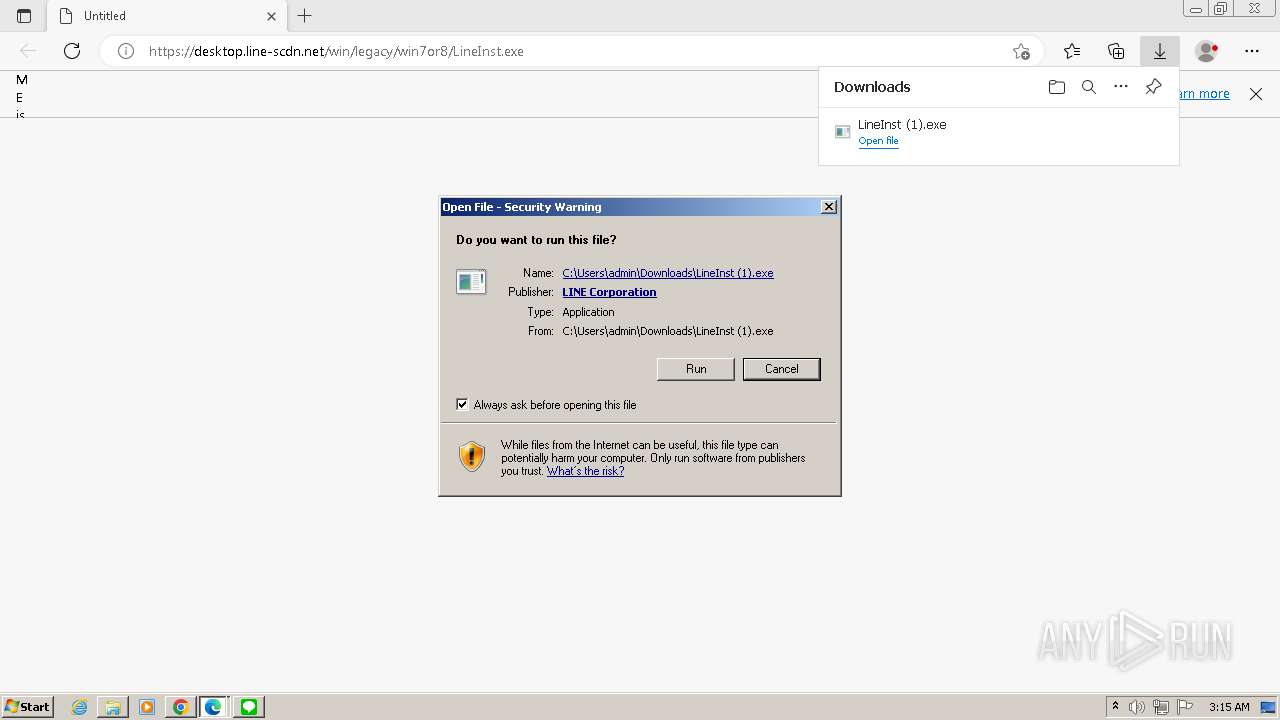Viewport: 1280px width, 720px height.
Task: Open Collections panel
Action: (1116, 51)
